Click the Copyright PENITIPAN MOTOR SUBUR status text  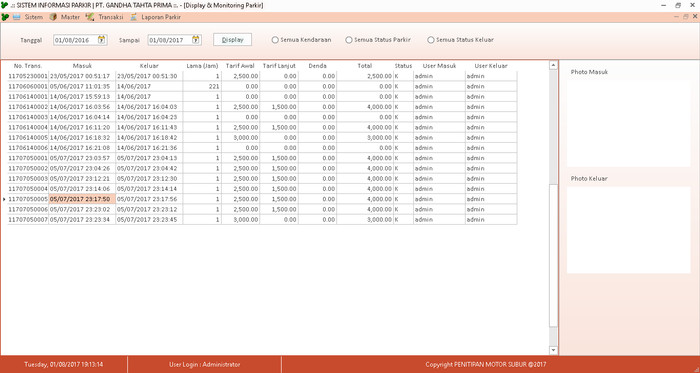tap(486, 365)
